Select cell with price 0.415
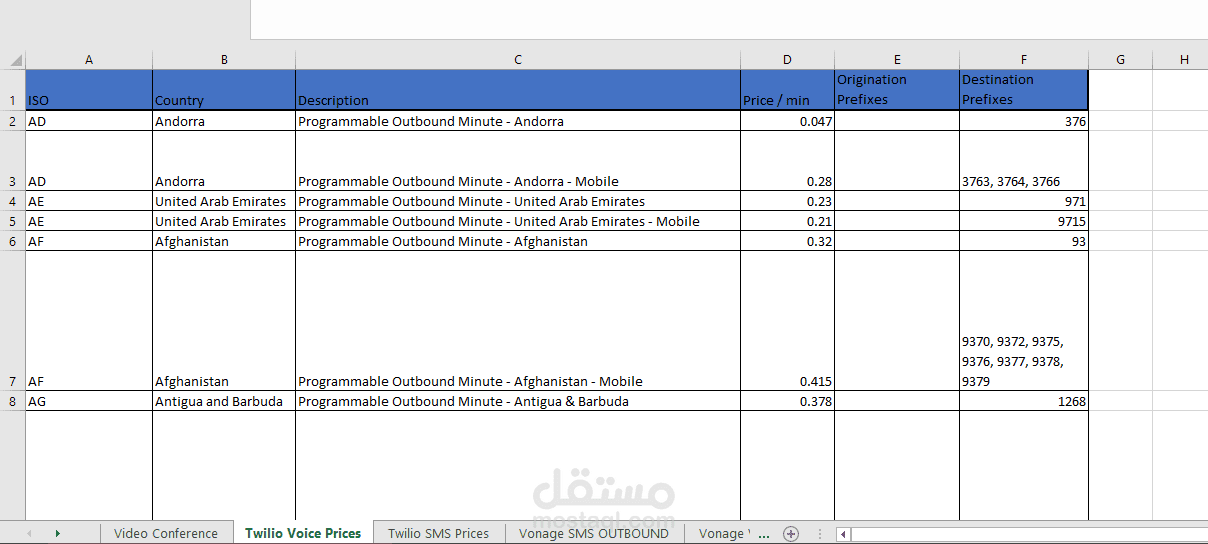1208x544 pixels. tap(787, 321)
